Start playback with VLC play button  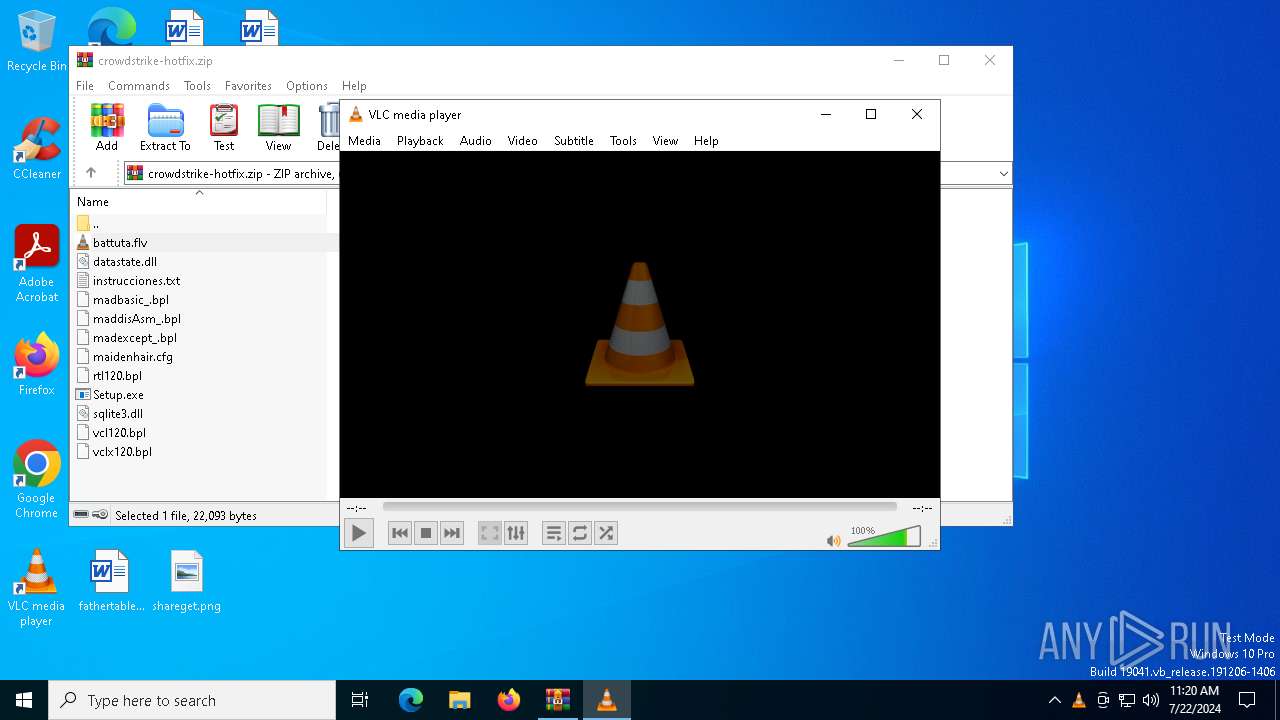click(358, 534)
